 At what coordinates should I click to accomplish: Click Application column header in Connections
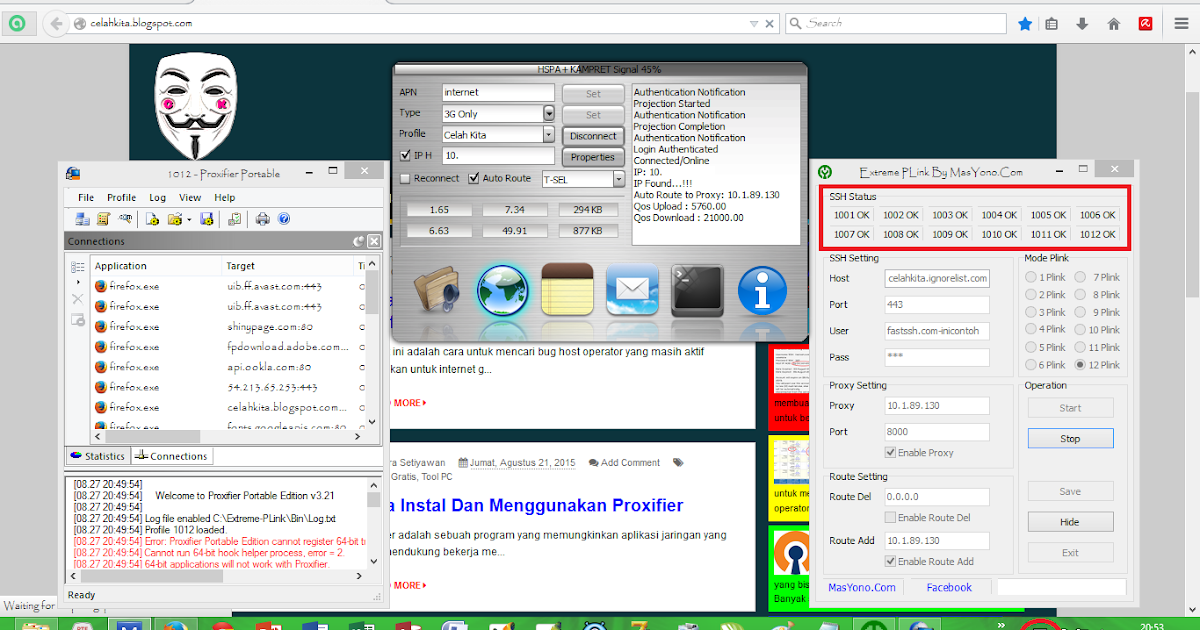point(156,266)
